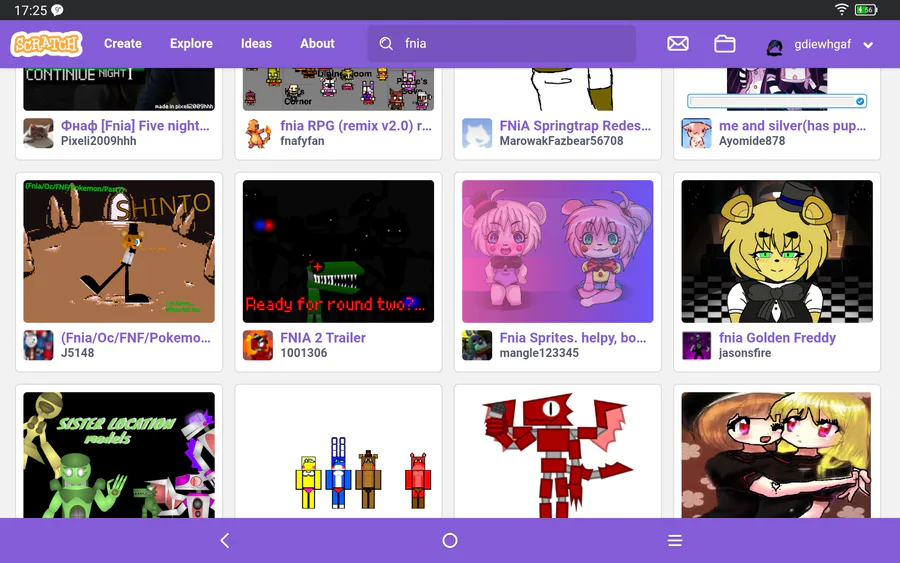Visit mangle123345 username link
The image size is (900, 563).
pyautogui.click(x=539, y=354)
